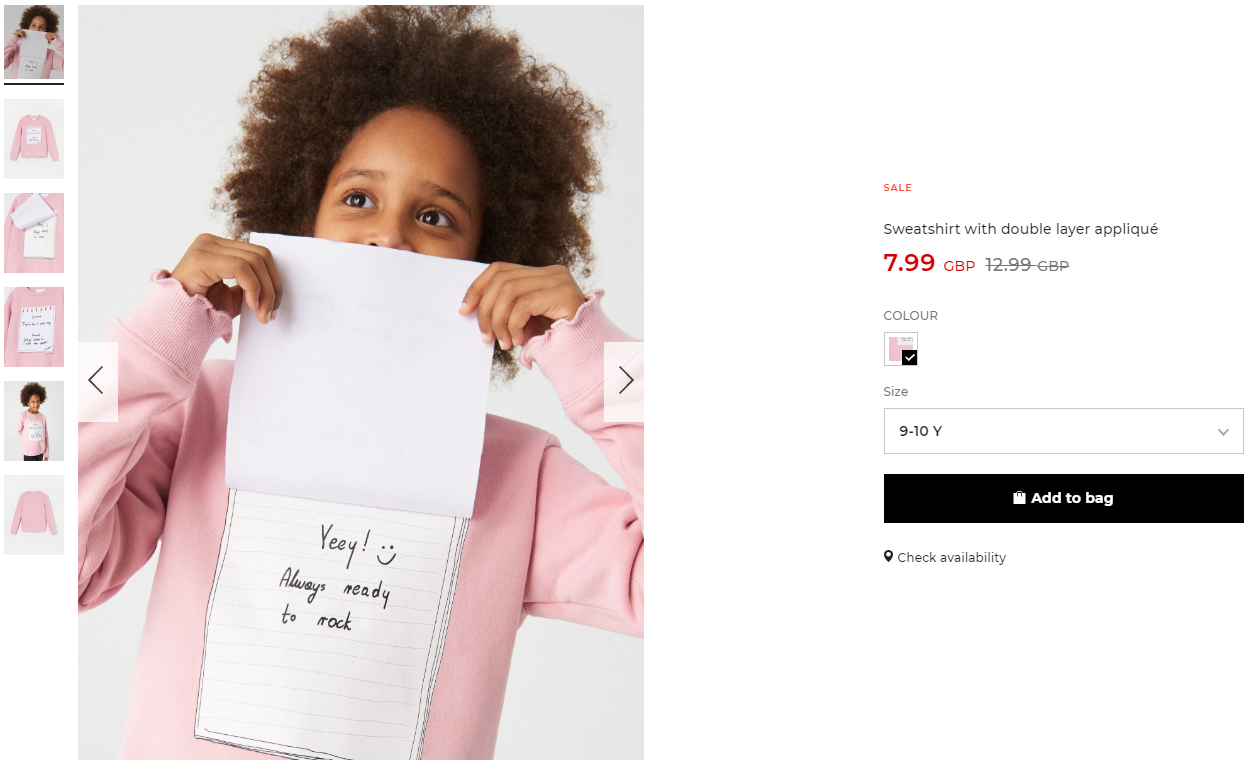Add the sweatshirt to bag
The height and width of the screenshot is (773, 1249).
(x=1063, y=498)
